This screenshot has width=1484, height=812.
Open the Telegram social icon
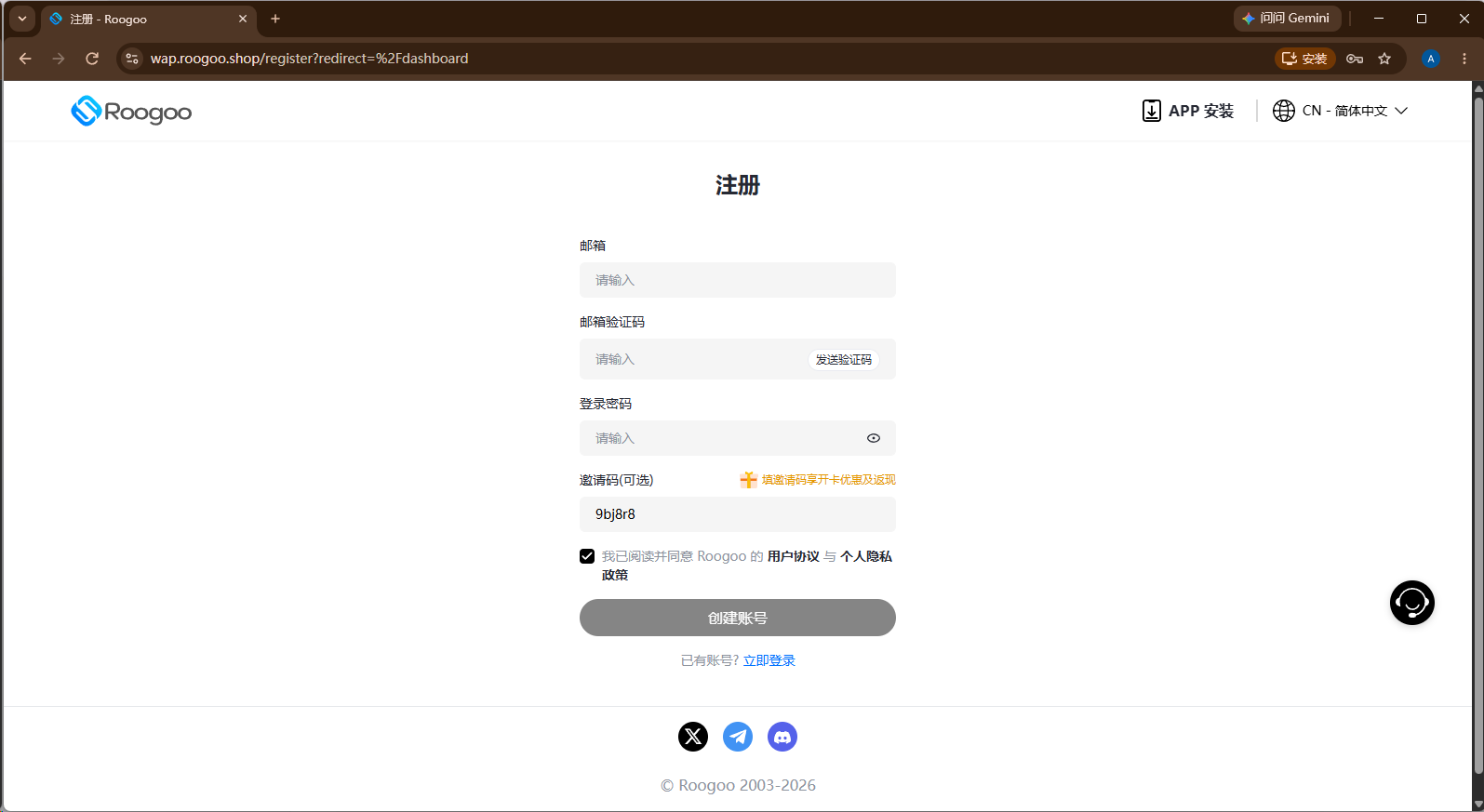738,737
